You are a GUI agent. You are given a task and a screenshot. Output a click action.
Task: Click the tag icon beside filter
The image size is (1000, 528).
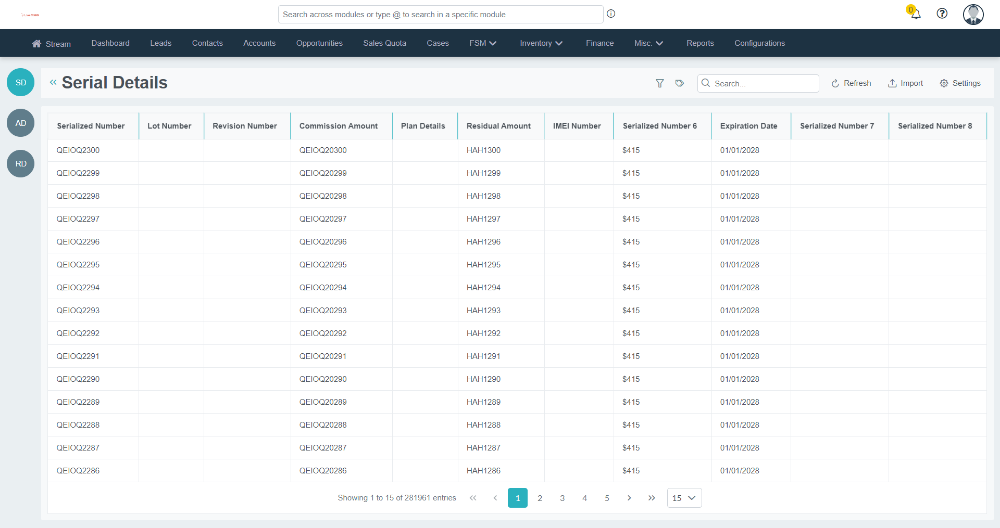pos(679,84)
